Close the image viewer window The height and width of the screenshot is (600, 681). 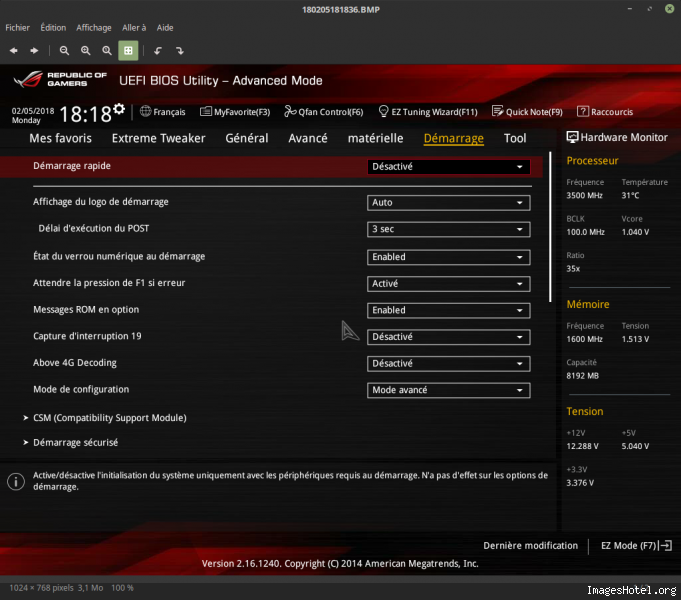(669, 9)
